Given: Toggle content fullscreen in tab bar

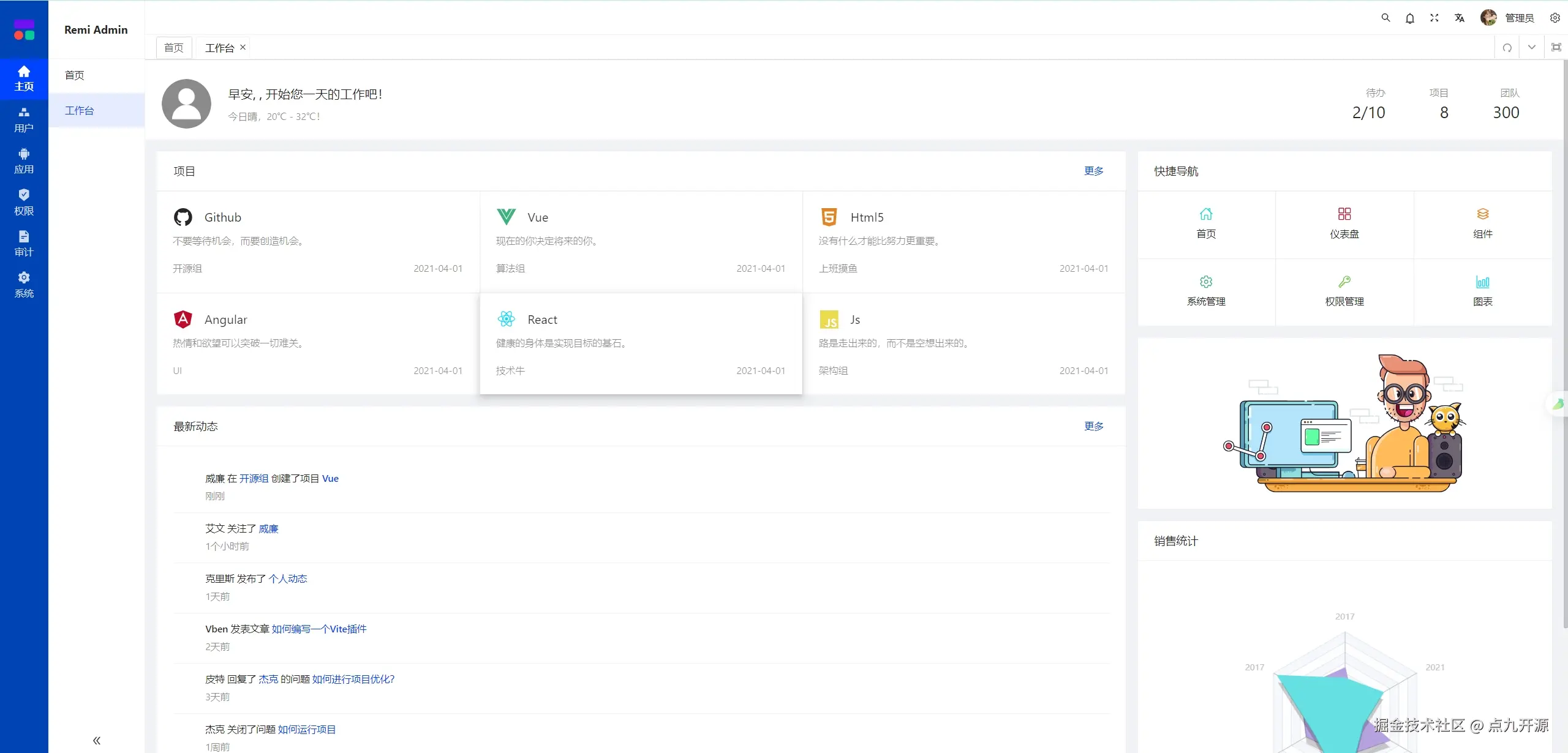Looking at the screenshot, I should point(1556,47).
